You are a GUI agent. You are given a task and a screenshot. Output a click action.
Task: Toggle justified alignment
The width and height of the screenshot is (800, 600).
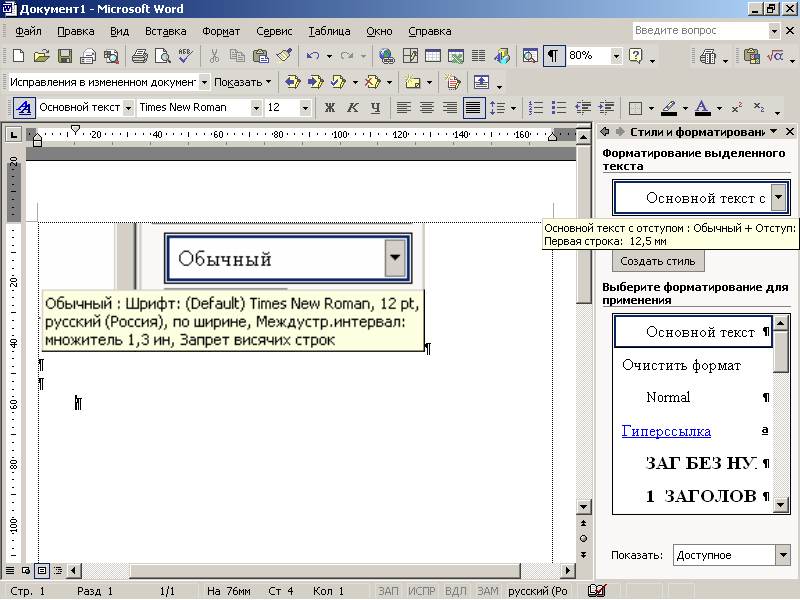[x=473, y=108]
